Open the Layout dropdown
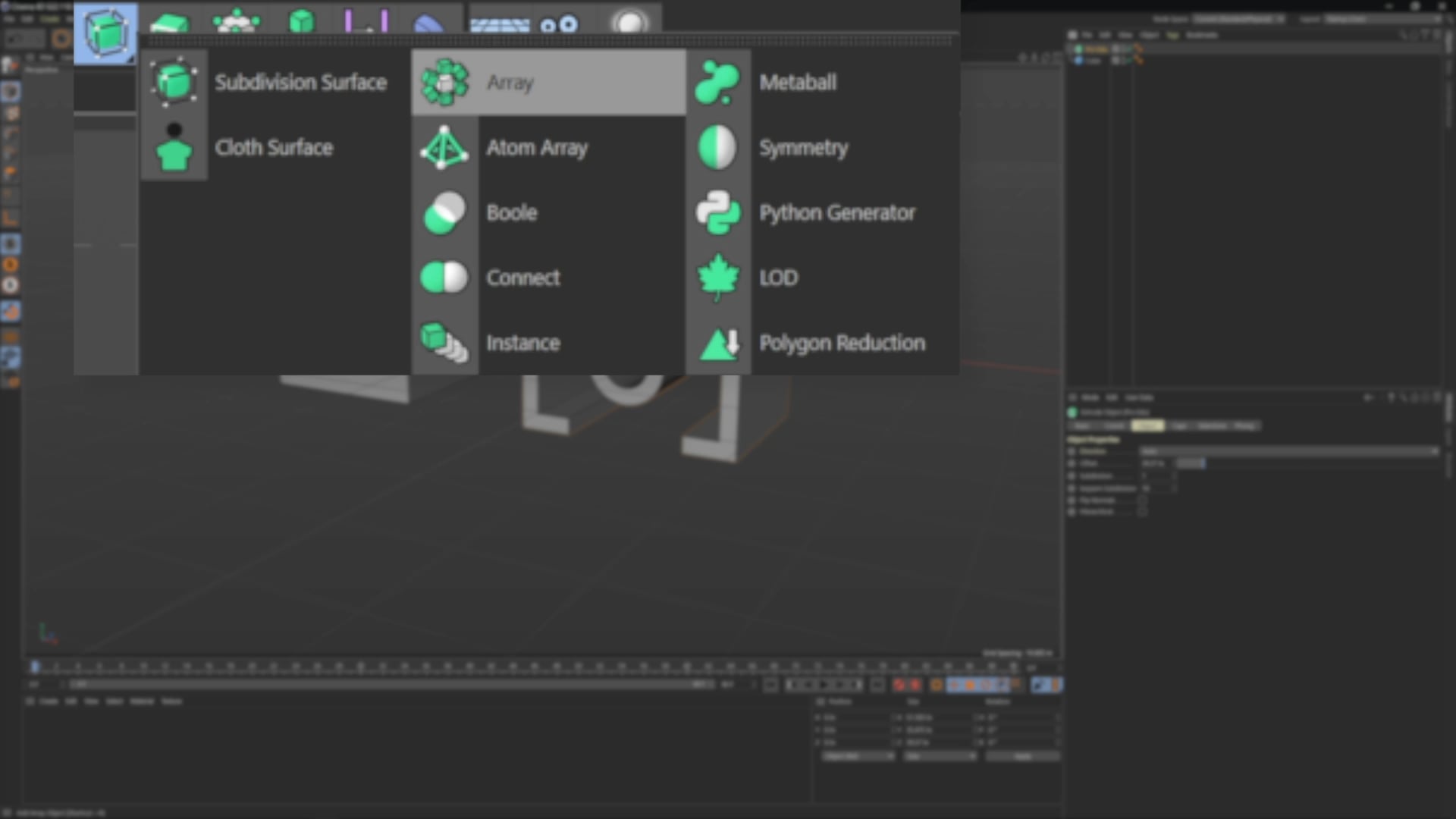Screen dimensions: 1456x819 pos(1382,19)
